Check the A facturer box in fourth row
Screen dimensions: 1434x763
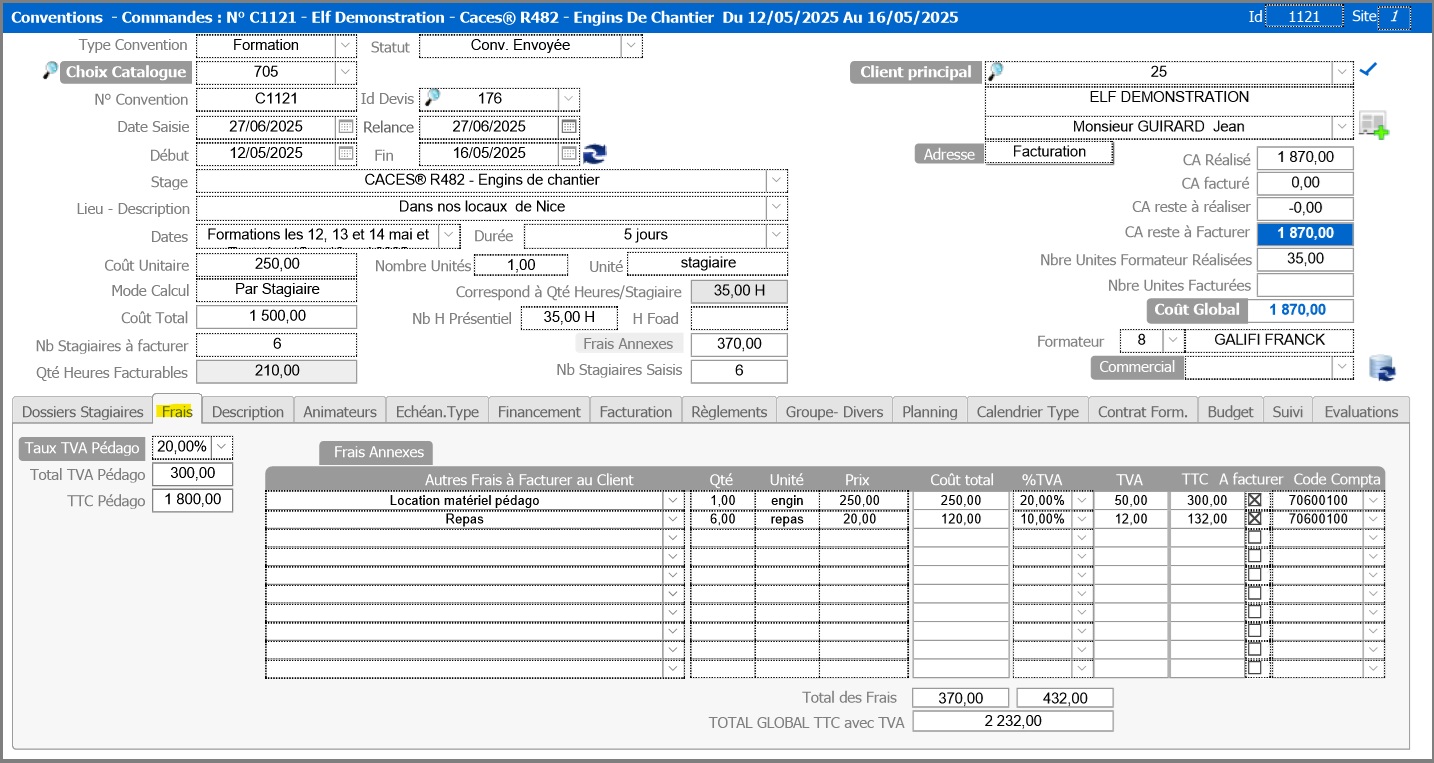(1254, 556)
